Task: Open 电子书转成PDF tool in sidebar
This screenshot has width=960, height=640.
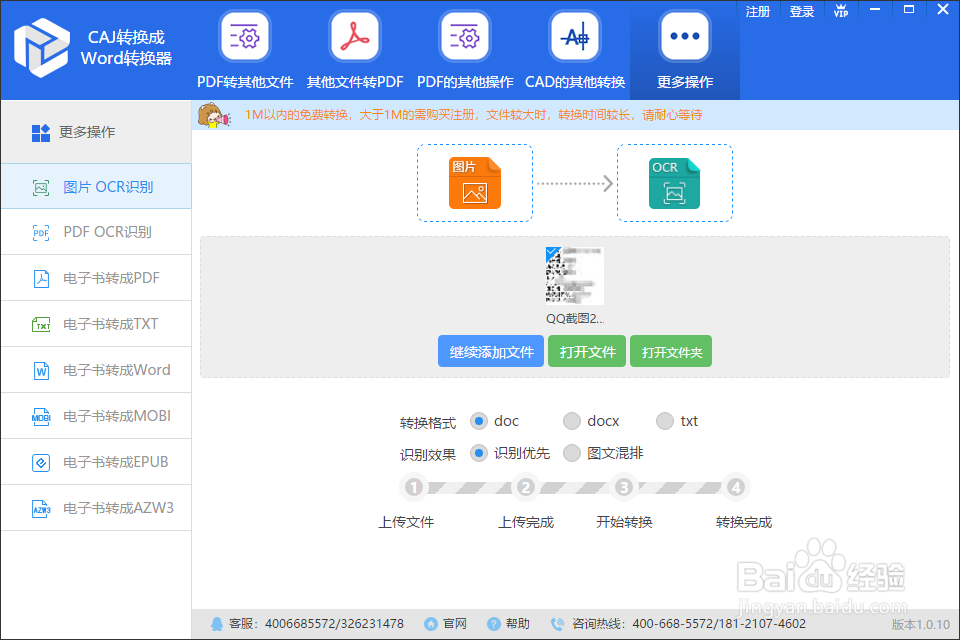Action: coord(95,278)
